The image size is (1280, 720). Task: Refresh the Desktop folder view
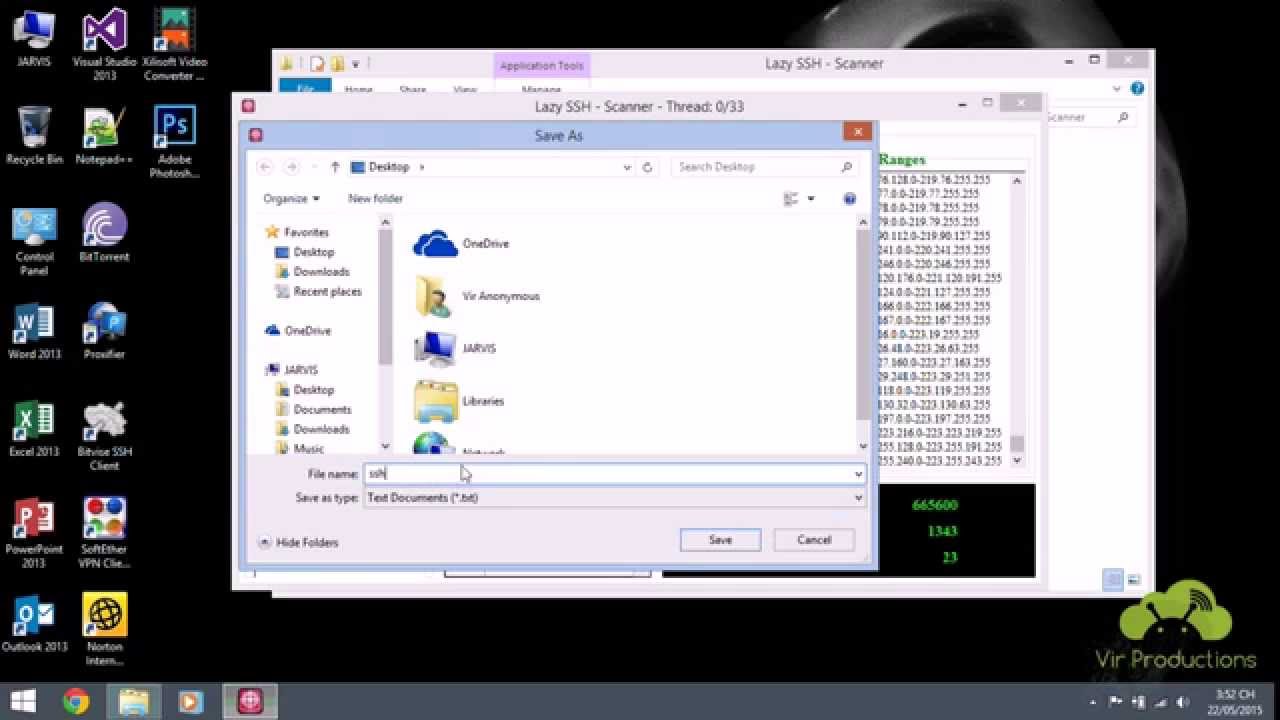coord(647,167)
